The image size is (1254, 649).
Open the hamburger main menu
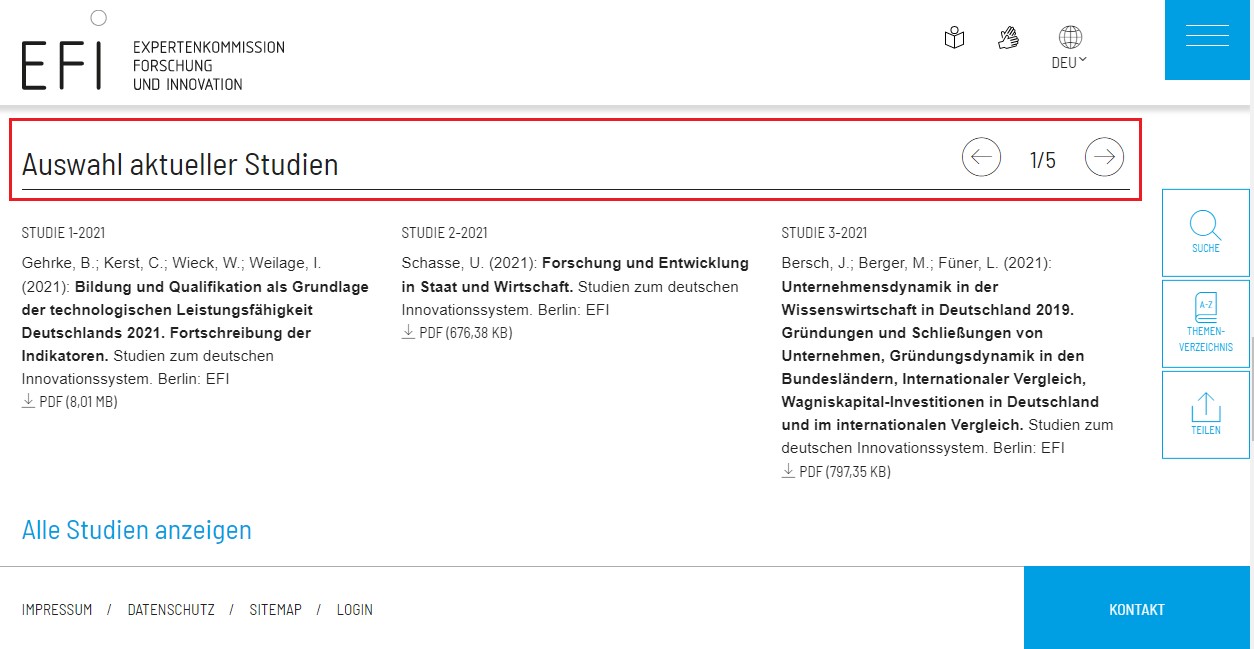1207,36
